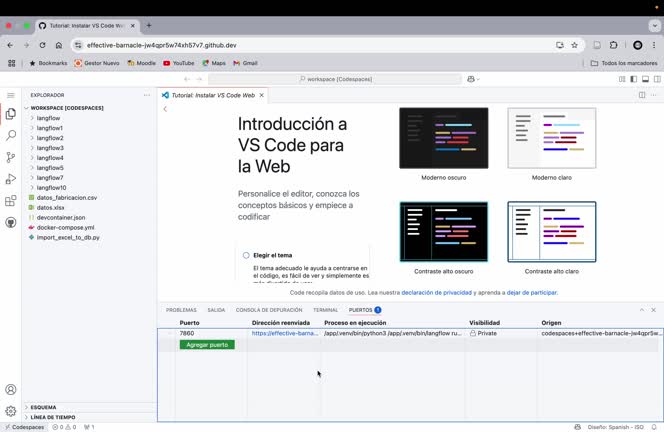Click the browser address bar URL
The height and width of the screenshot is (432, 664).
click(161, 45)
